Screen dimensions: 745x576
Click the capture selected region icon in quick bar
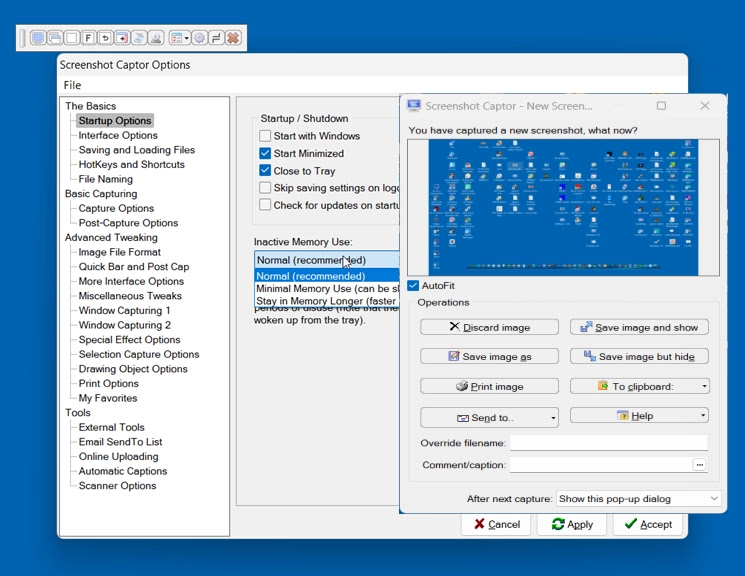click(72, 38)
